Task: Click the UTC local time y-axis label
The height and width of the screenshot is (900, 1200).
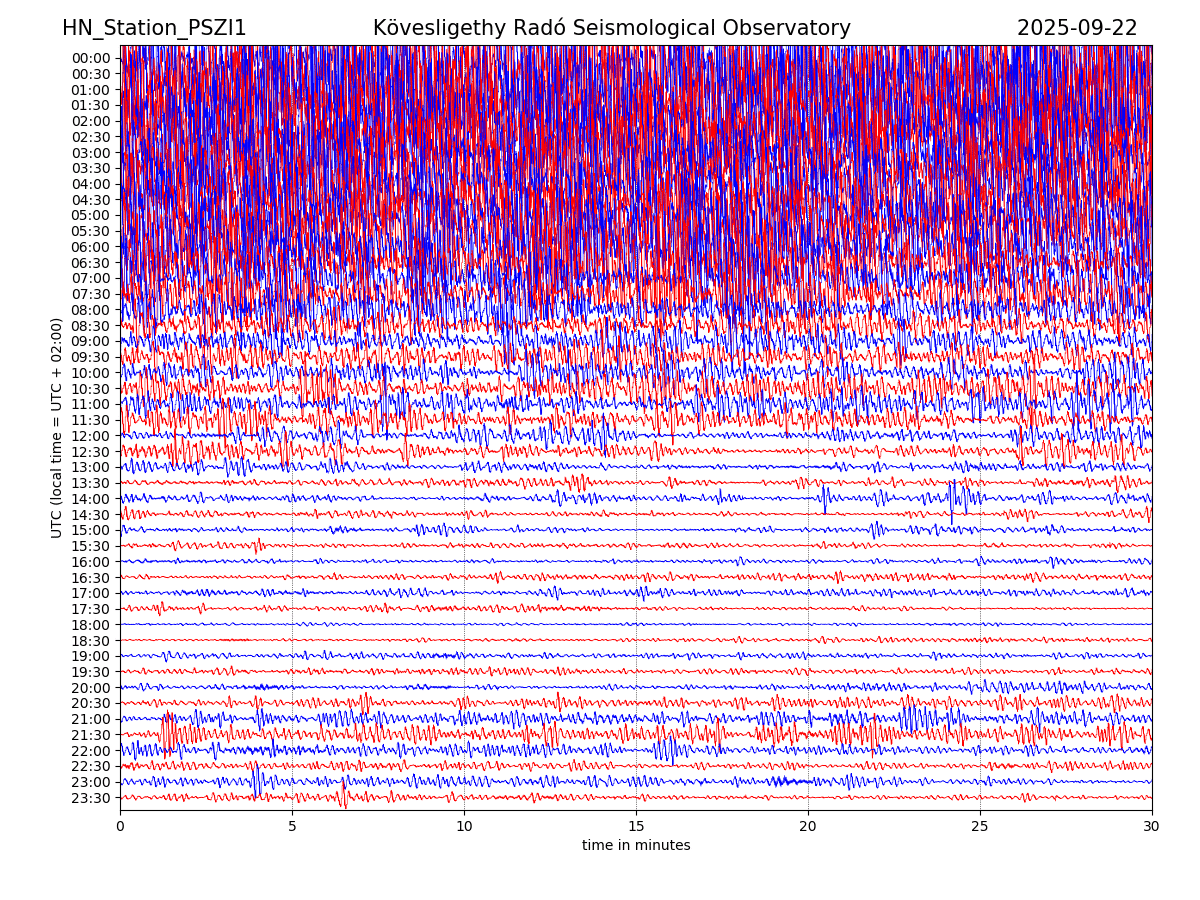Action: tap(57, 428)
